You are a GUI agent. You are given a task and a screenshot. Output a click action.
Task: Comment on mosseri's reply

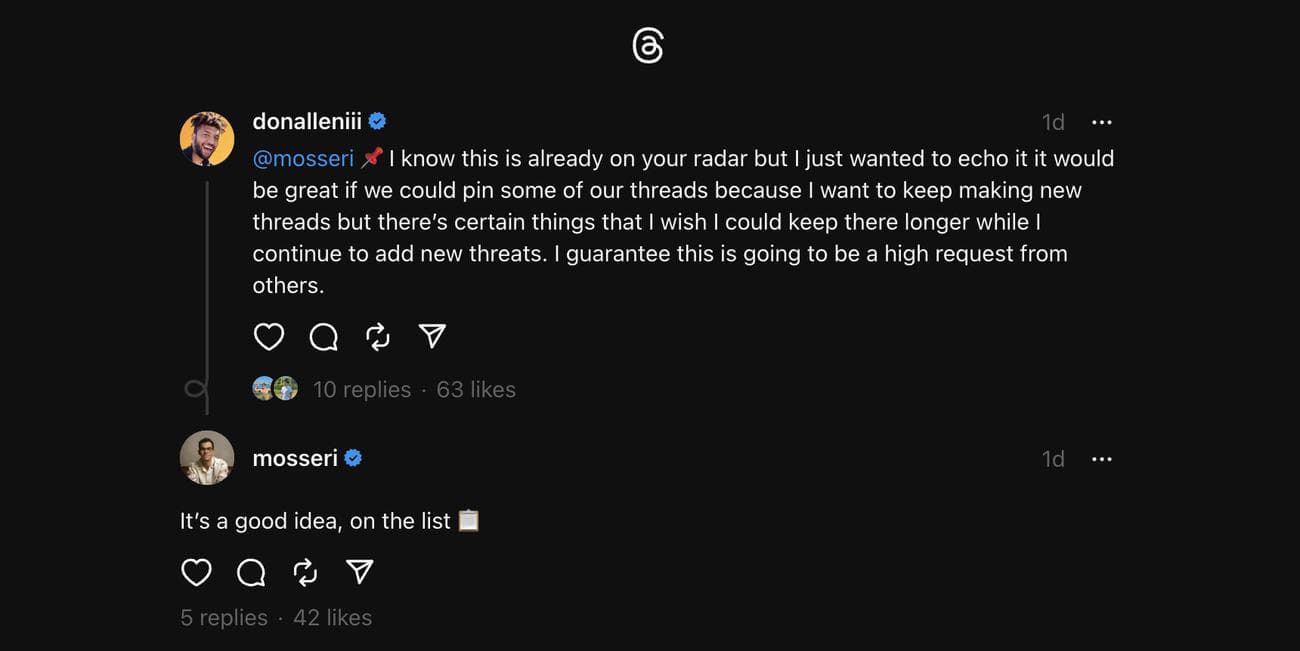coord(251,572)
